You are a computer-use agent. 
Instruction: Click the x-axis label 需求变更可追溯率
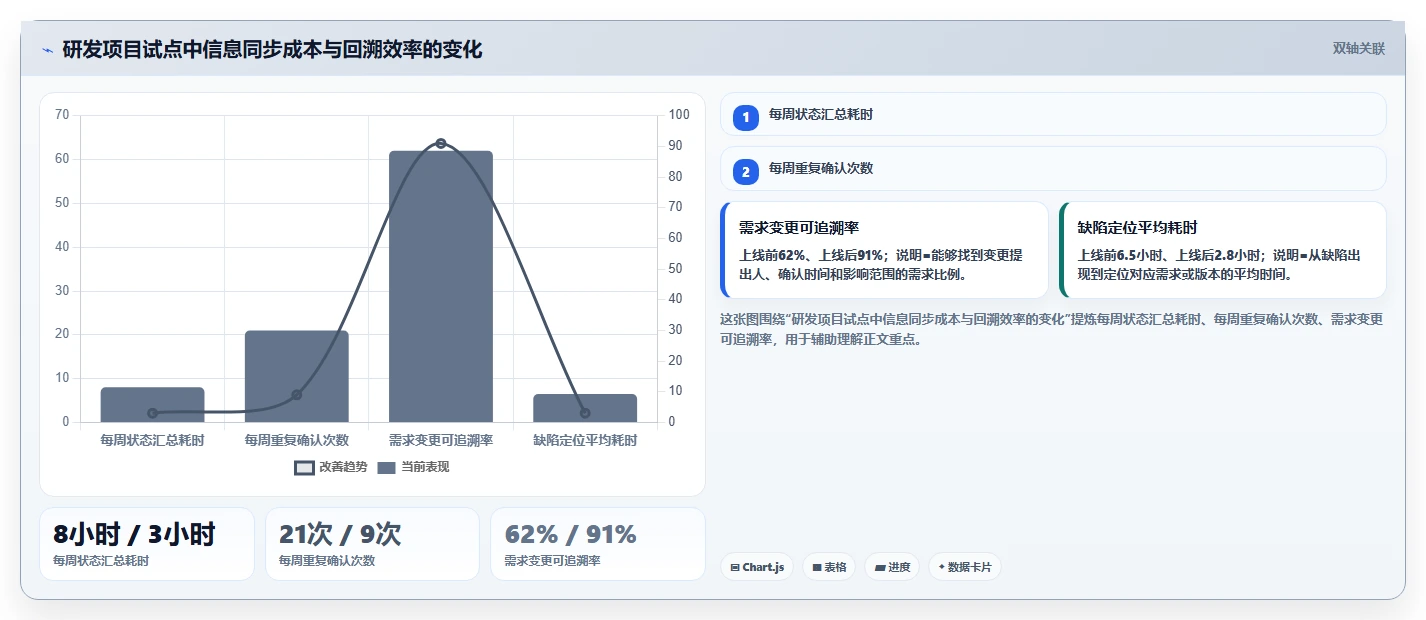(441, 440)
